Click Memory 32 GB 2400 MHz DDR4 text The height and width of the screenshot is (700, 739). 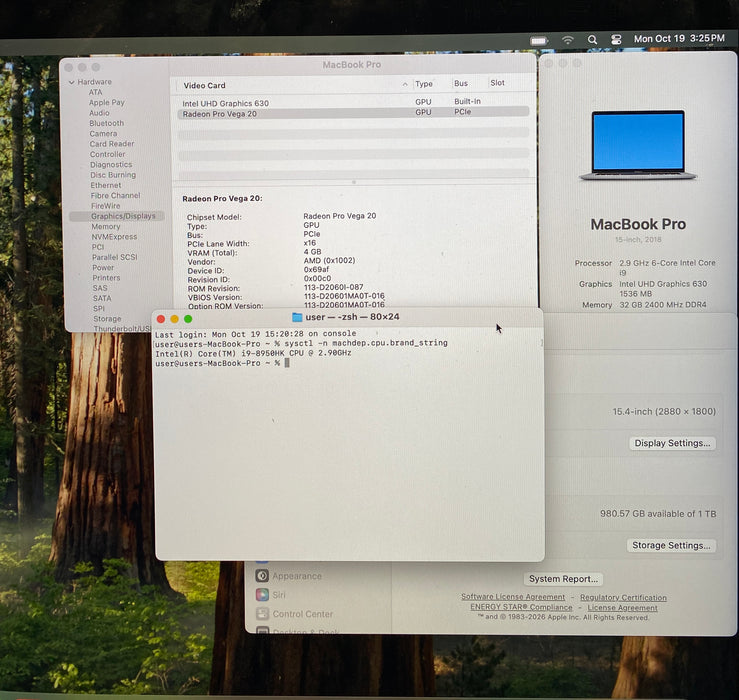pos(663,305)
